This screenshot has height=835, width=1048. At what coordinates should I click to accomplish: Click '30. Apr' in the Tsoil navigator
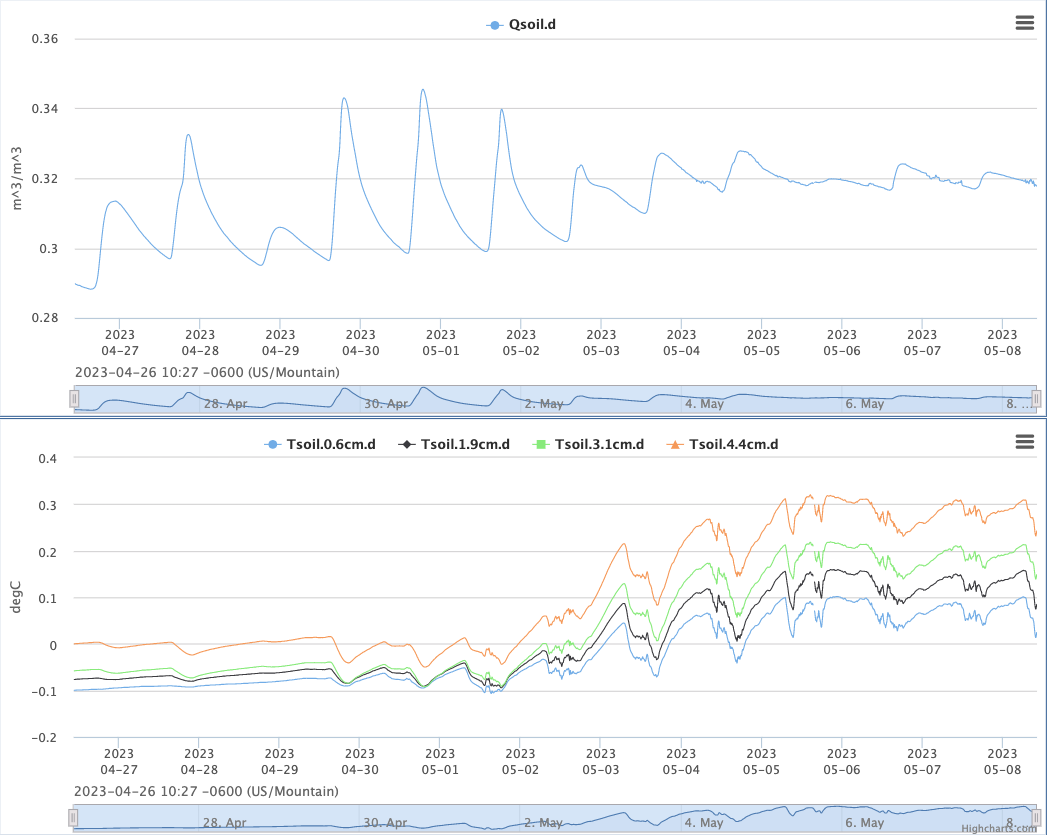[x=385, y=823]
